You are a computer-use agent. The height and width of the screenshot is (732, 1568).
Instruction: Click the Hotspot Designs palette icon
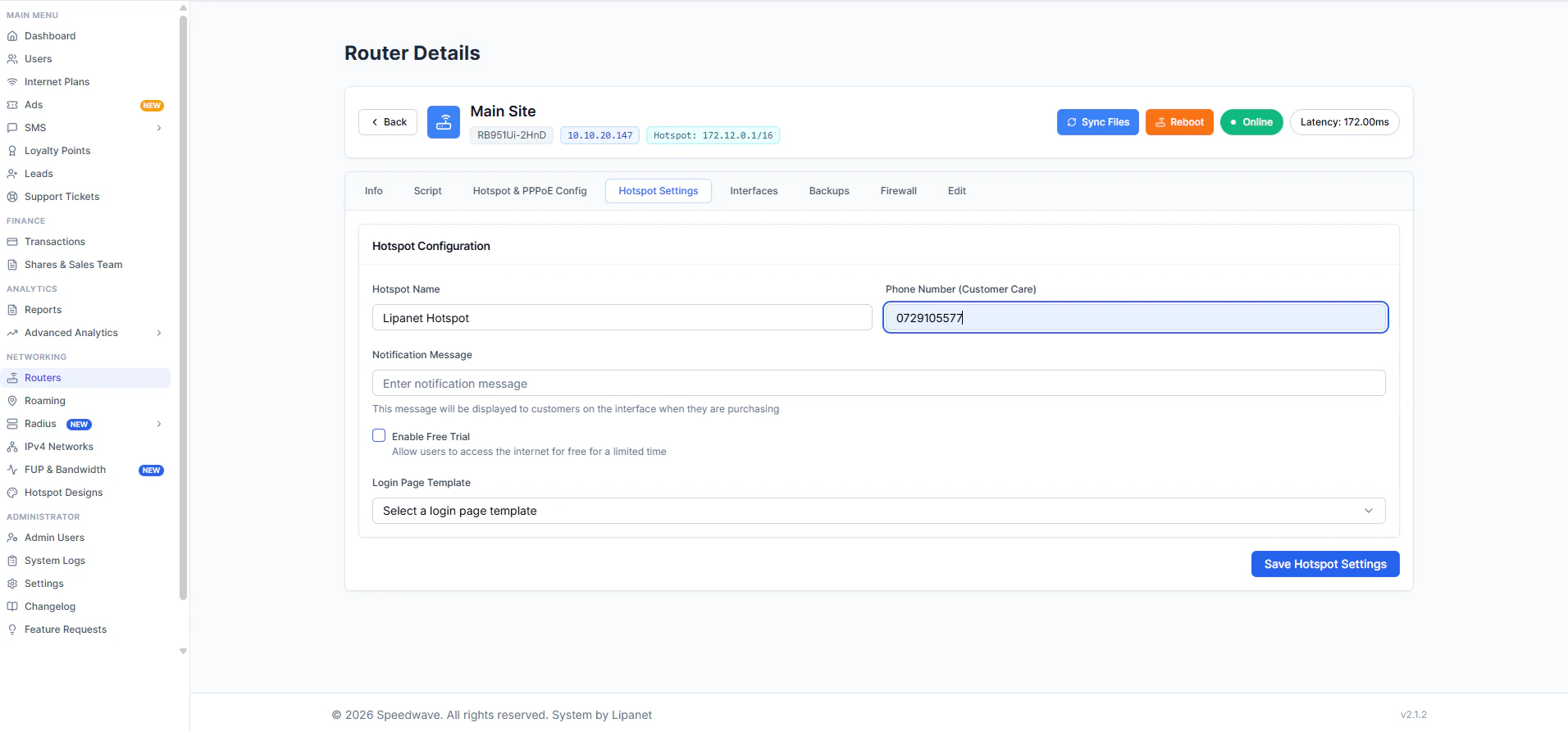(x=12, y=493)
